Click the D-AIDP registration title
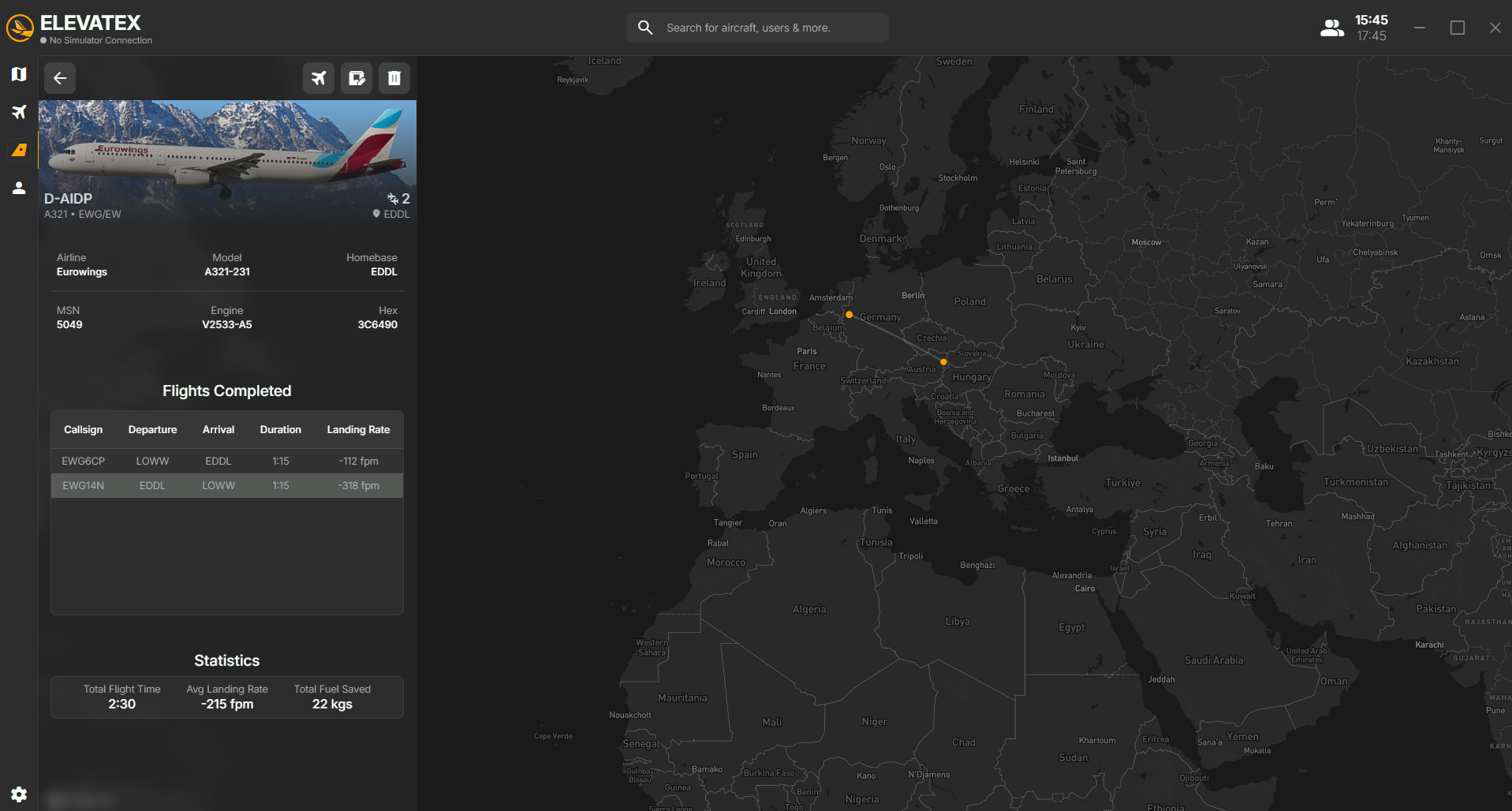1512x811 pixels. (68, 199)
